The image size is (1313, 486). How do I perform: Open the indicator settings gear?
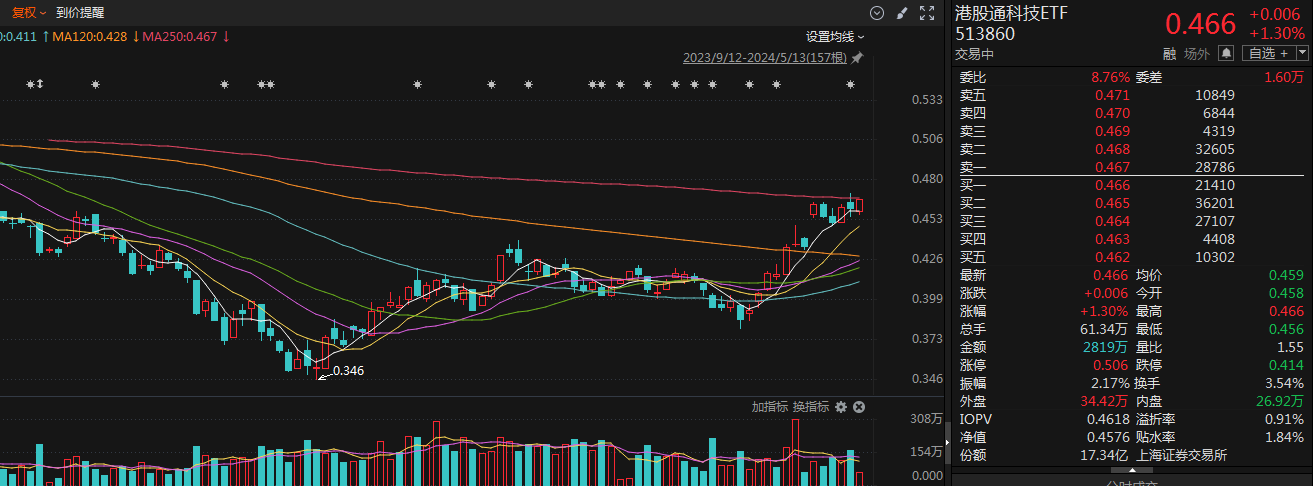pyautogui.click(x=841, y=407)
